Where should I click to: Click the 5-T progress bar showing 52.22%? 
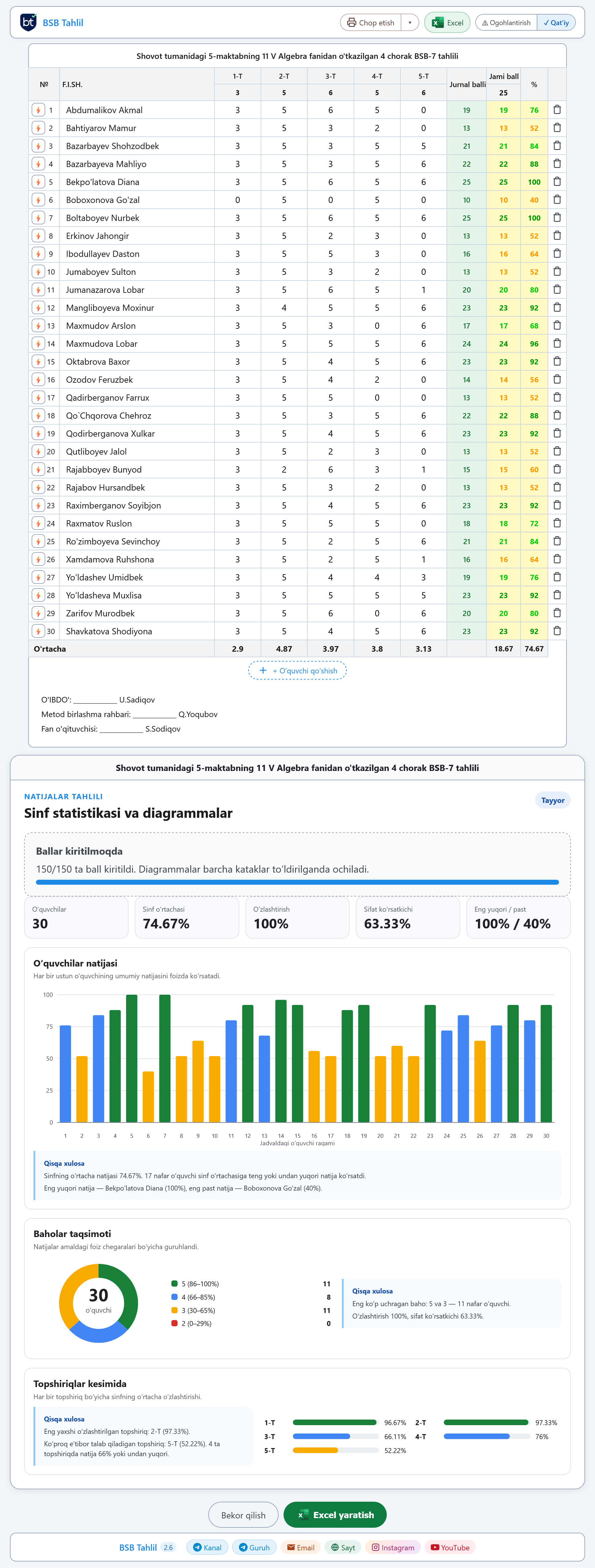pyautogui.click(x=336, y=1451)
